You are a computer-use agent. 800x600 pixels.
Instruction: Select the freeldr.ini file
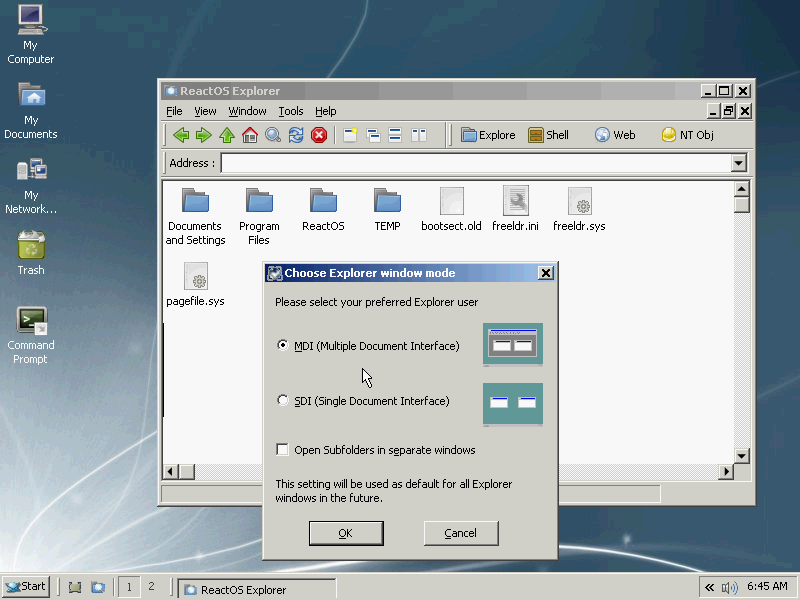coord(515,209)
